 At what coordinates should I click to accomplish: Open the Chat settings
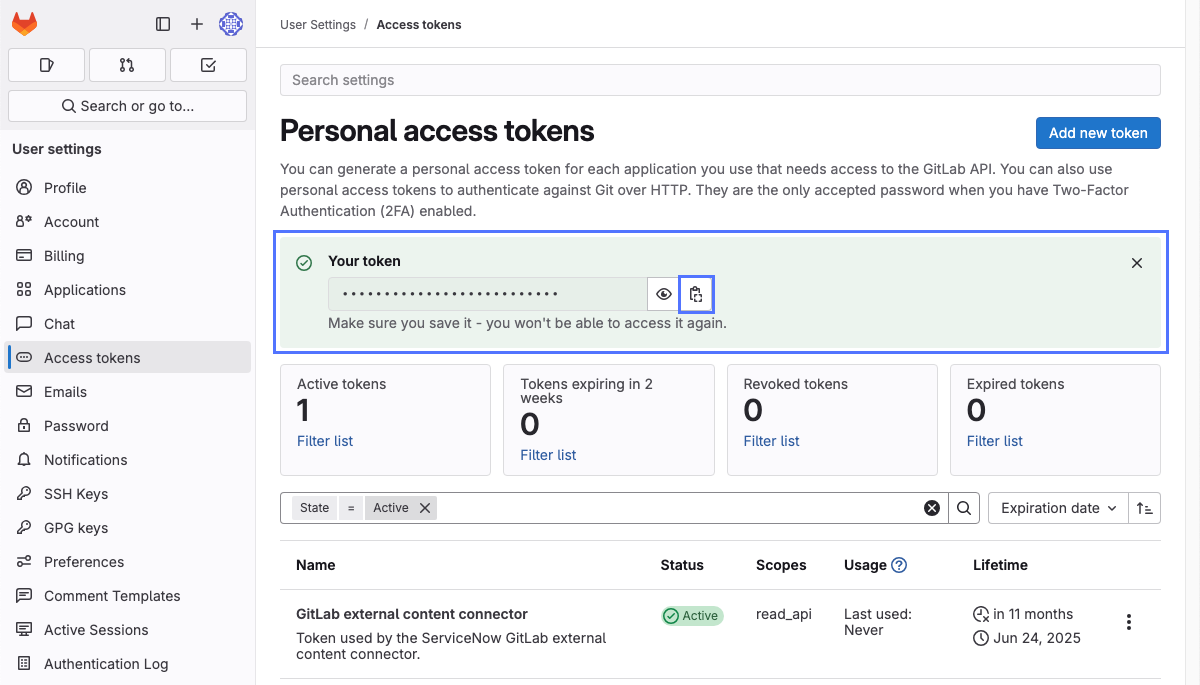[128, 324]
